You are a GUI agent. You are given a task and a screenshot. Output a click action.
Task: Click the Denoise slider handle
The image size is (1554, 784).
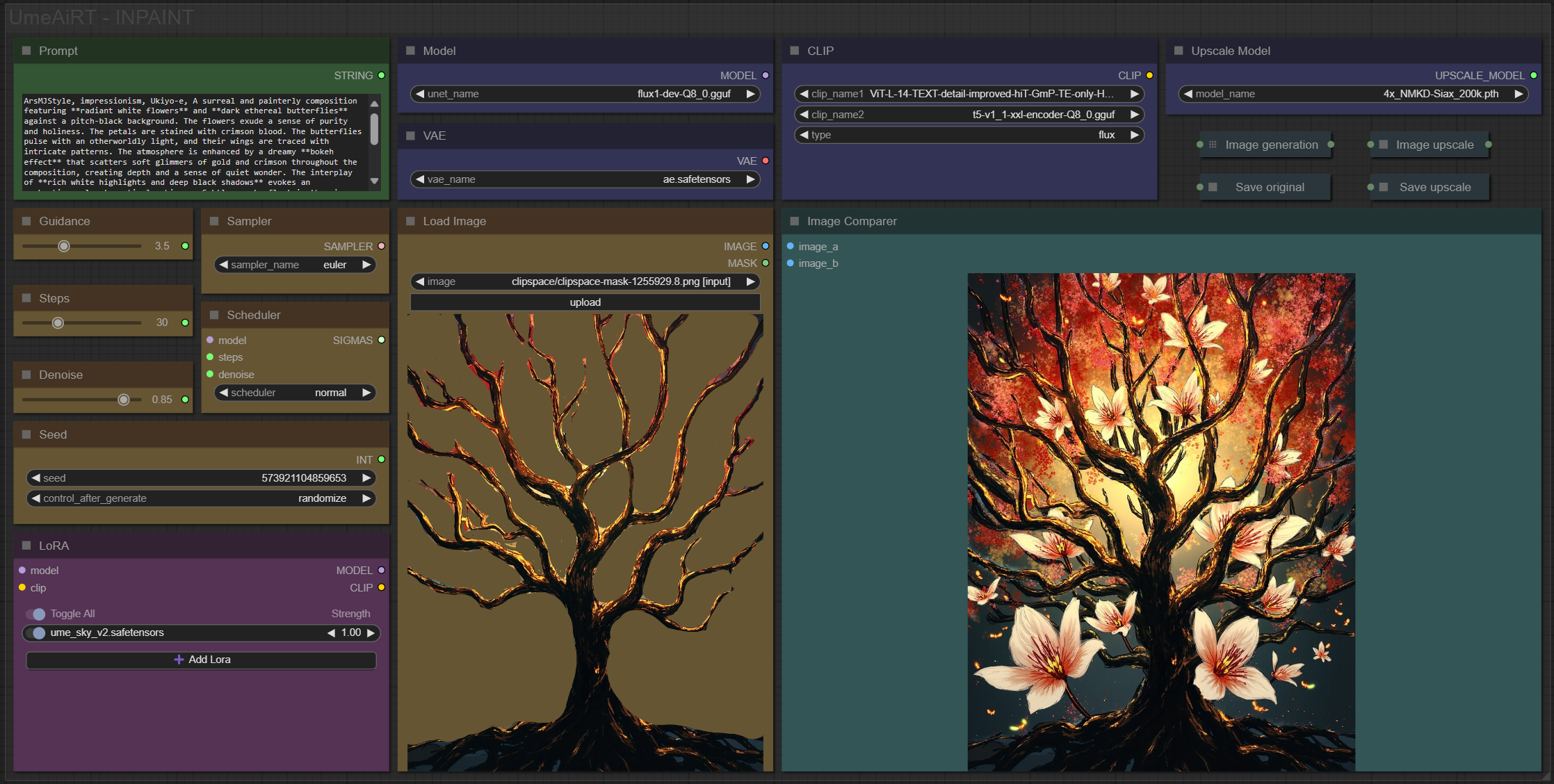[123, 400]
